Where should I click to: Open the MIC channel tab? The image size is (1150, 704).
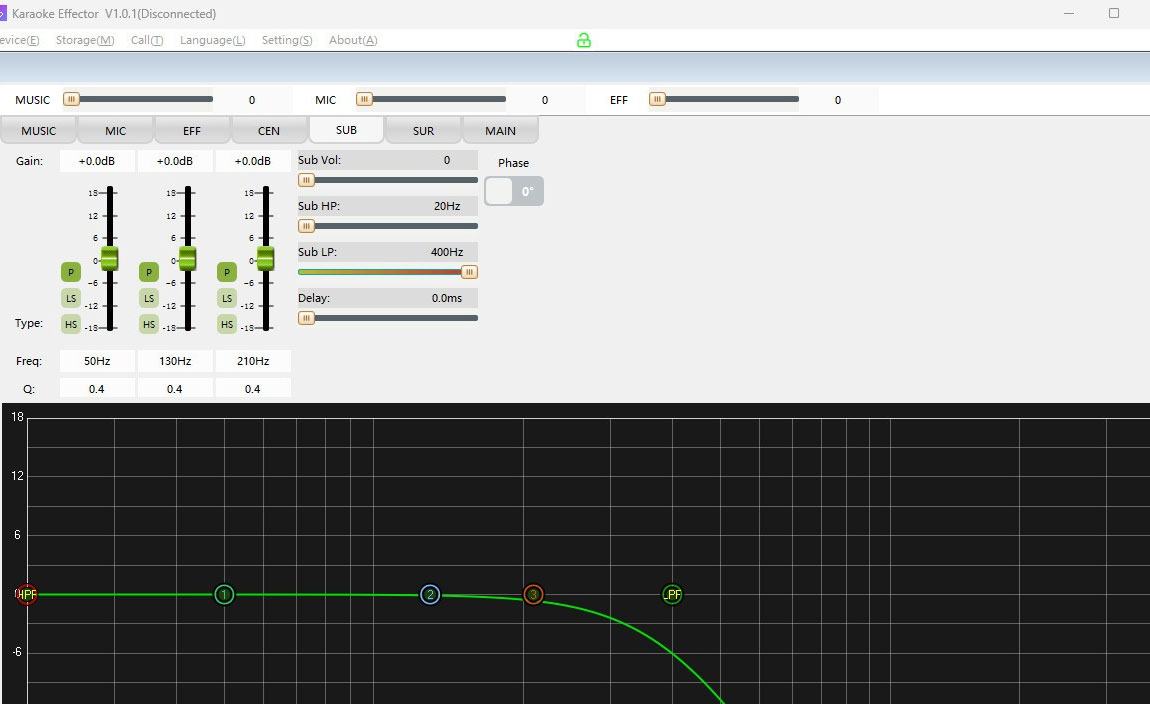[x=116, y=131]
